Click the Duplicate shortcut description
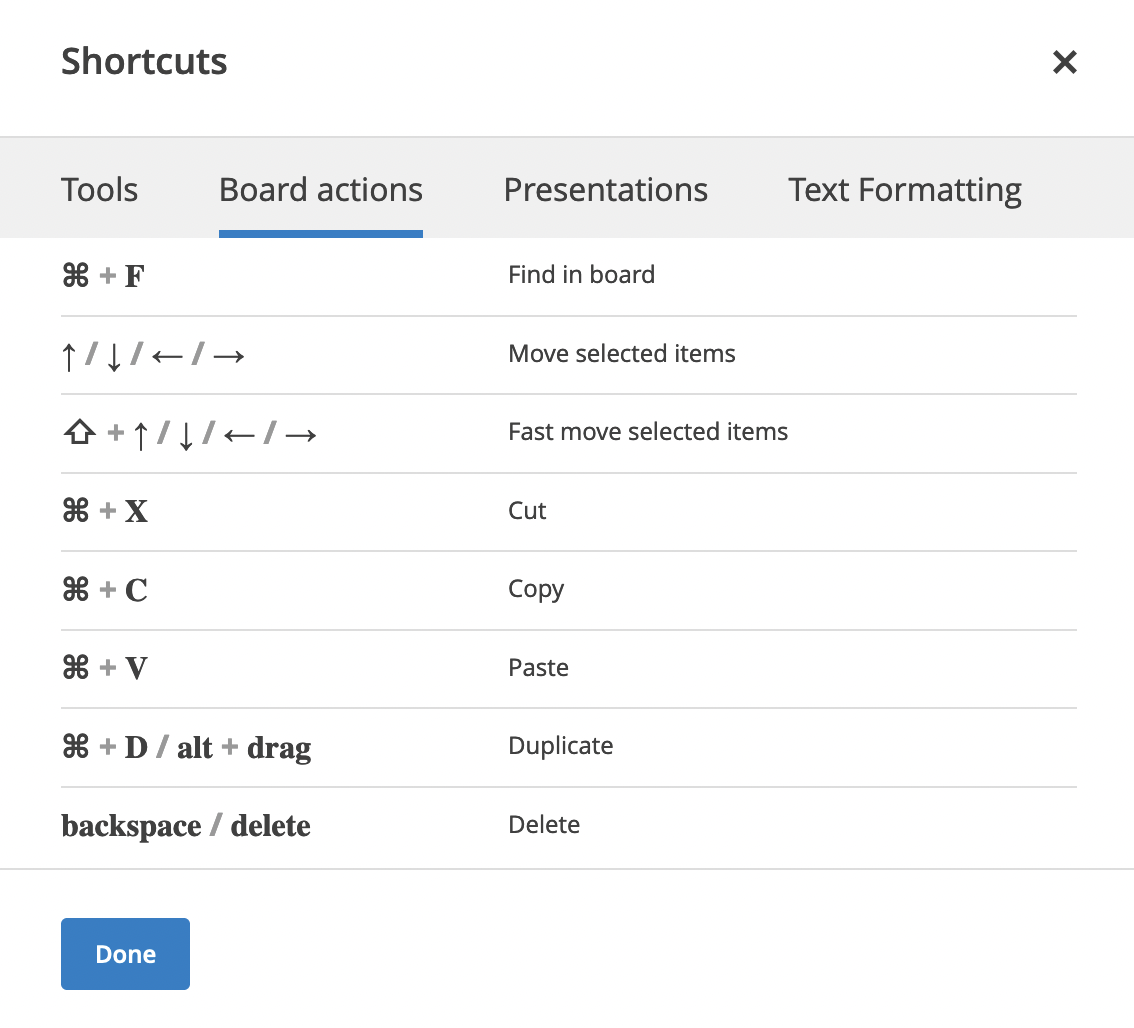The image size is (1134, 1028). point(560,746)
